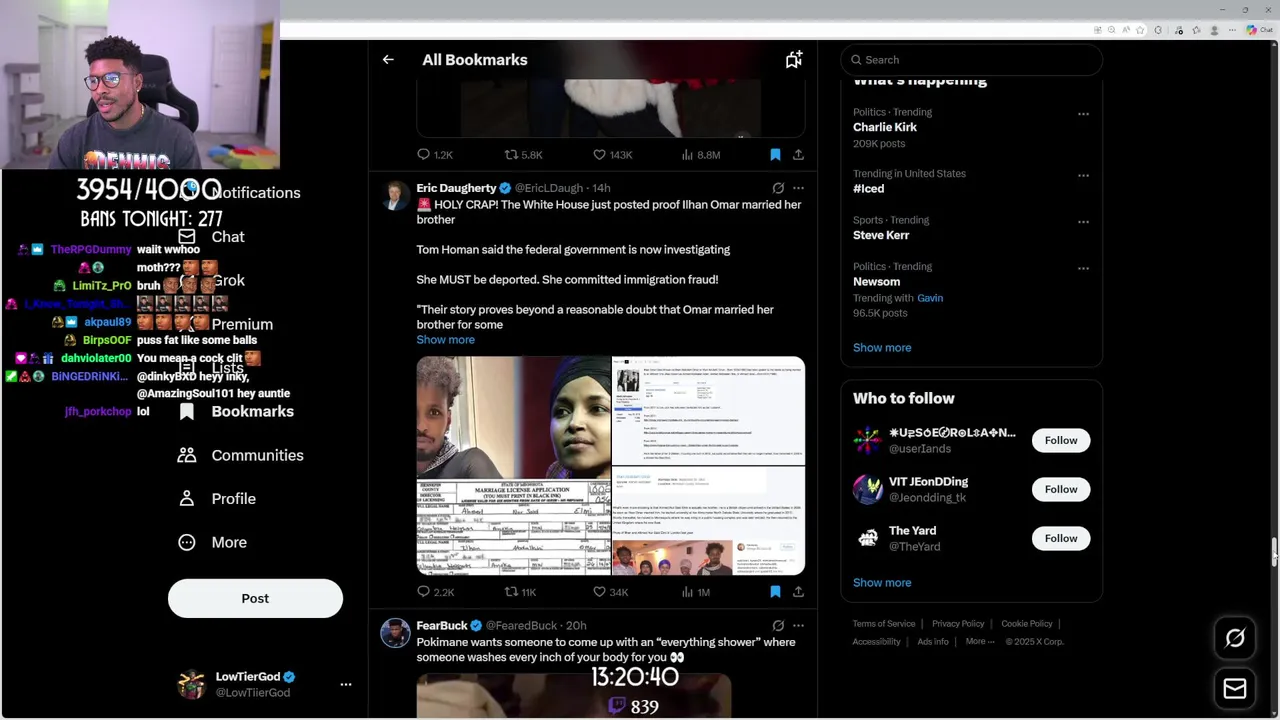Open marriage license application image

(513, 528)
